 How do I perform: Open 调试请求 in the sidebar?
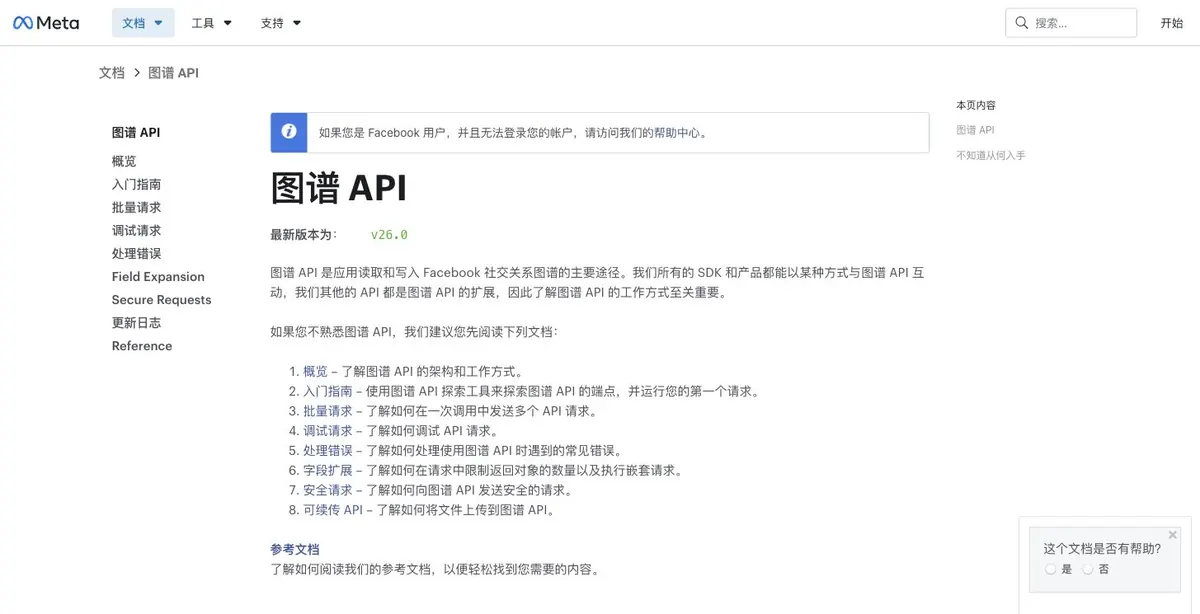coord(136,230)
